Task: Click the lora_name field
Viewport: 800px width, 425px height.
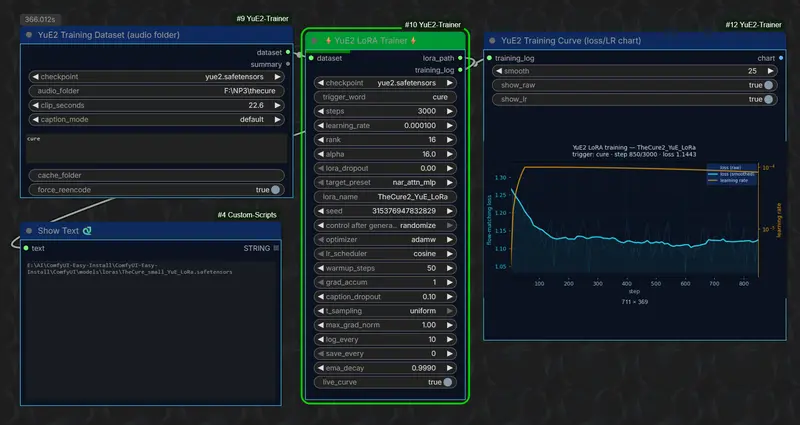Action: coord(385,197)
